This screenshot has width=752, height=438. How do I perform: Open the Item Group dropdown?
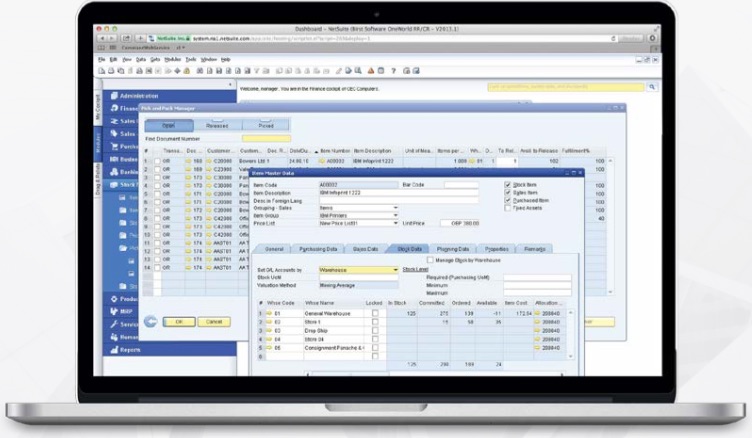tap(394, 214)
